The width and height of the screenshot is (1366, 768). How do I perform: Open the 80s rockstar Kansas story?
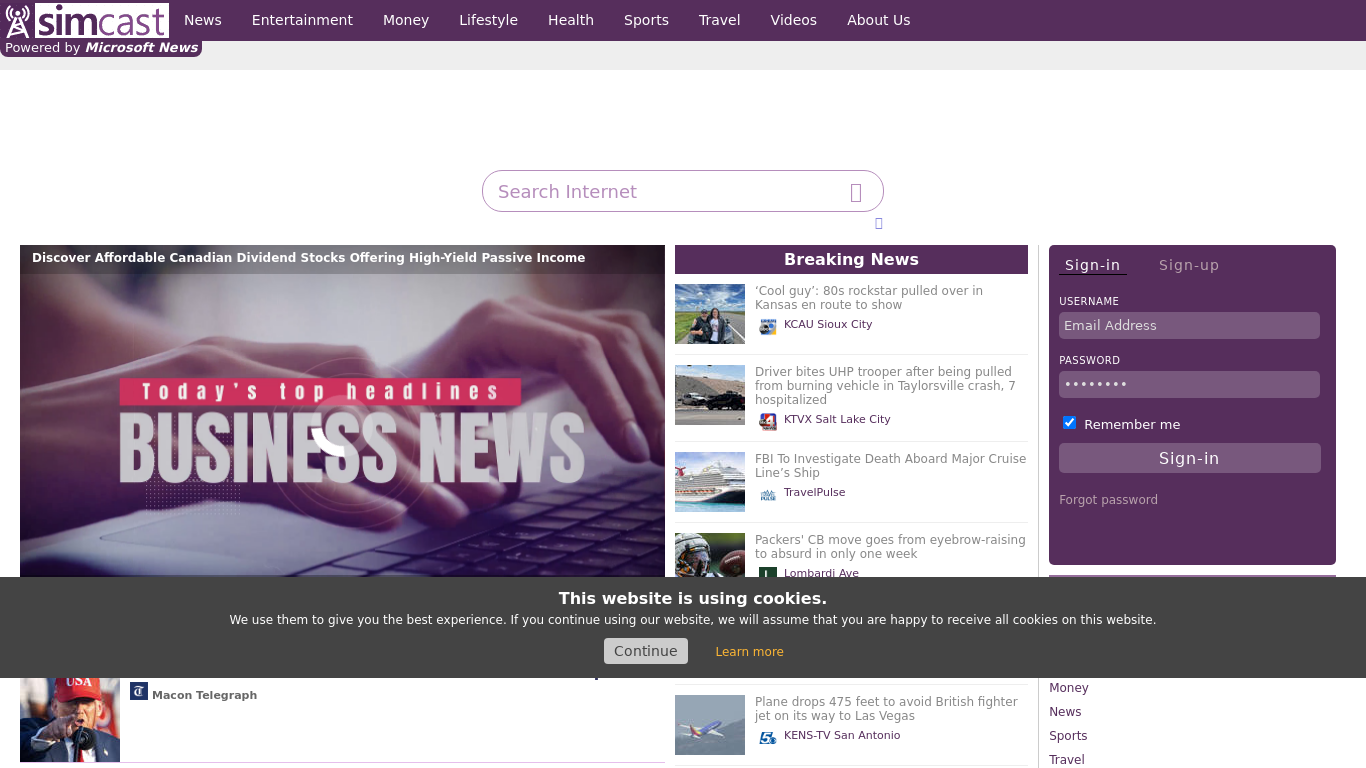tap(869, 298)
